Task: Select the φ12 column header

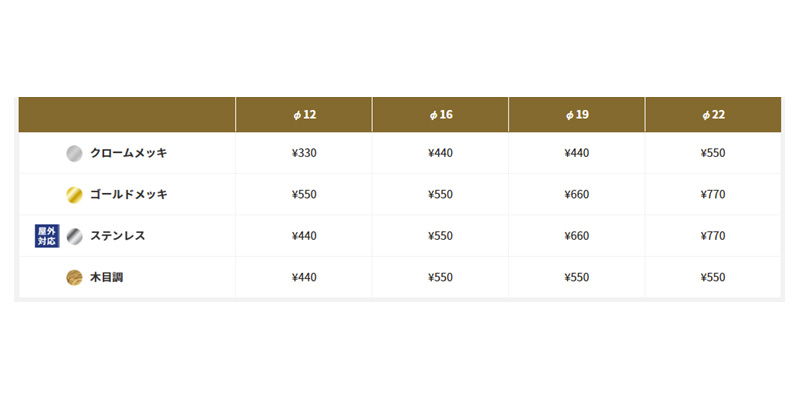Action: pos(304,115)
